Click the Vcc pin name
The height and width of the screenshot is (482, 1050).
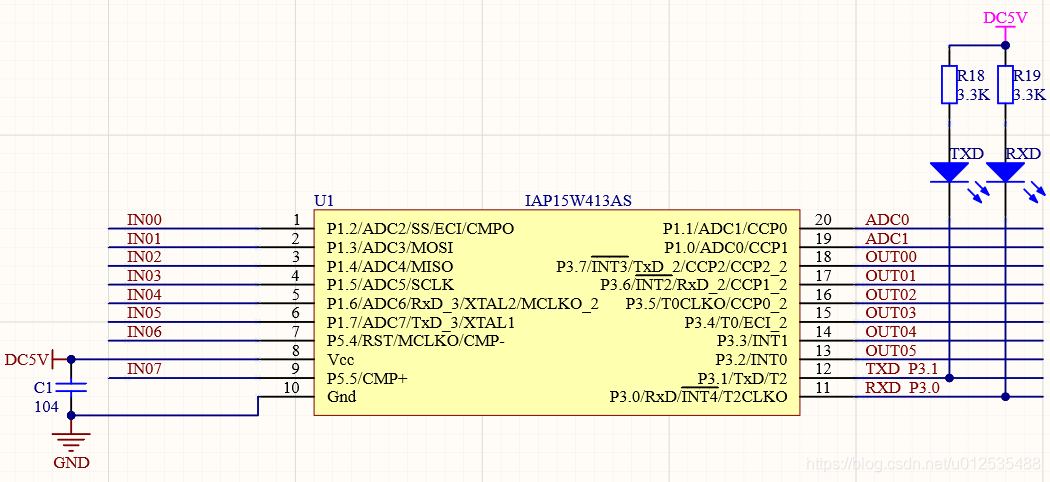tap(341, 359)
